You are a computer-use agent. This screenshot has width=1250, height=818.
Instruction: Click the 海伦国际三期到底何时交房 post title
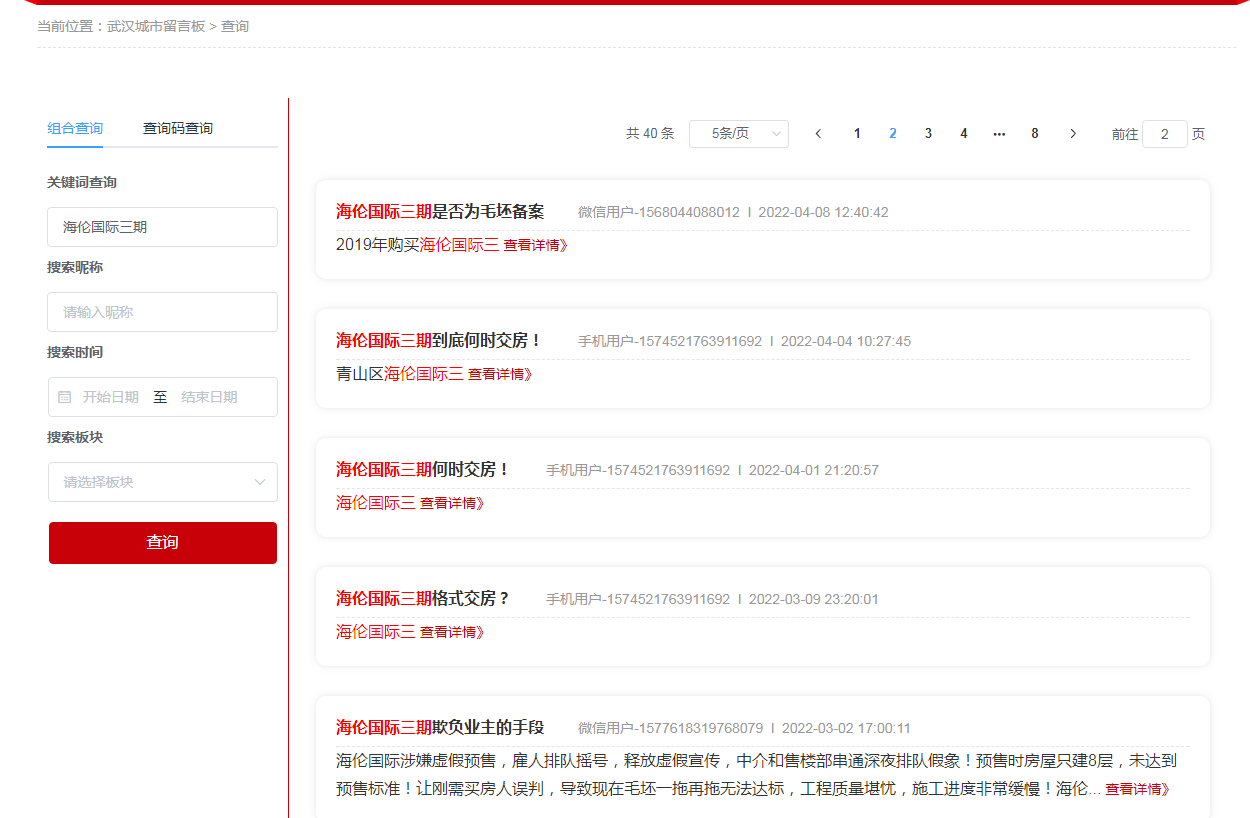(438, 341)
